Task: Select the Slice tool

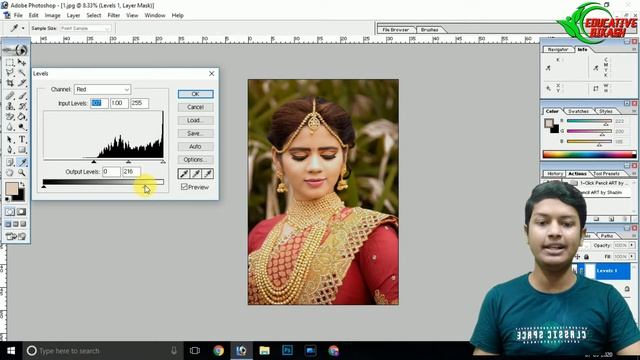Action: pyautogui.click(x=22, y=83)
